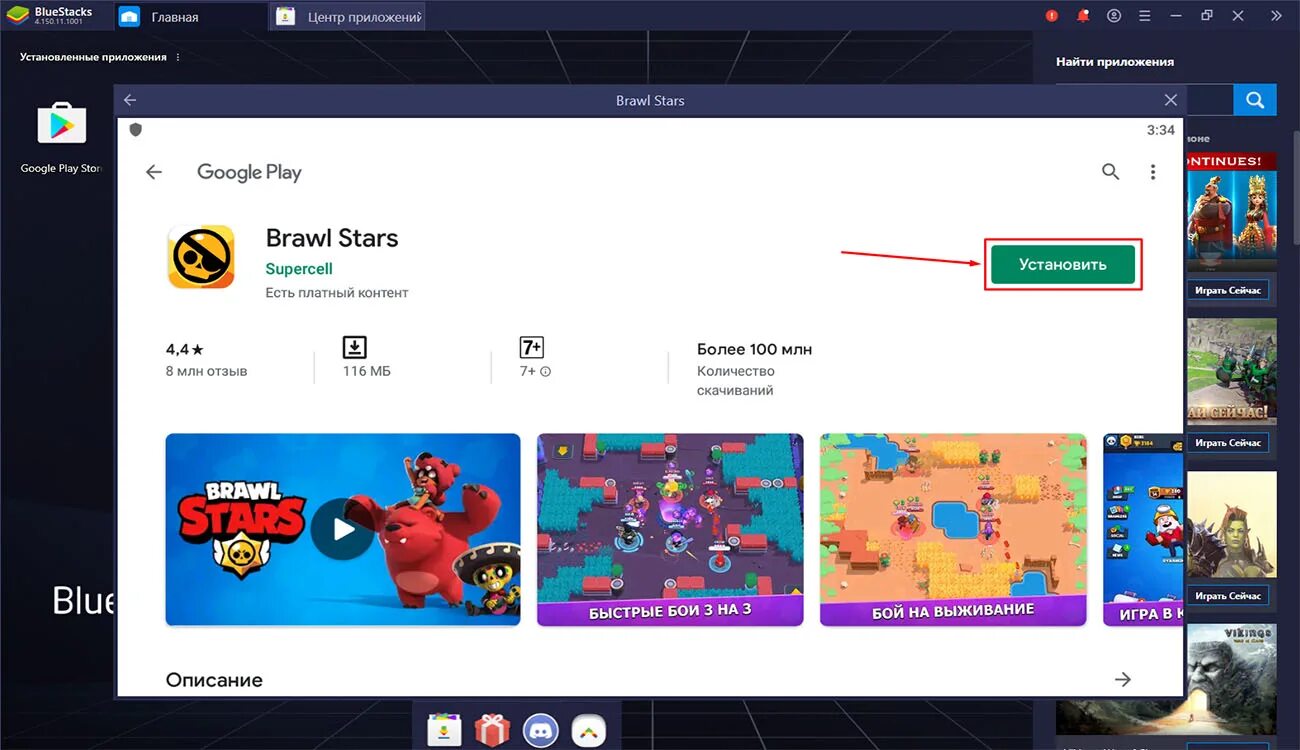The height and width of the screenshot is (750, 1300).
Task: Open the BlueStacks hamburger menu
Action: tap(1145, 16)
